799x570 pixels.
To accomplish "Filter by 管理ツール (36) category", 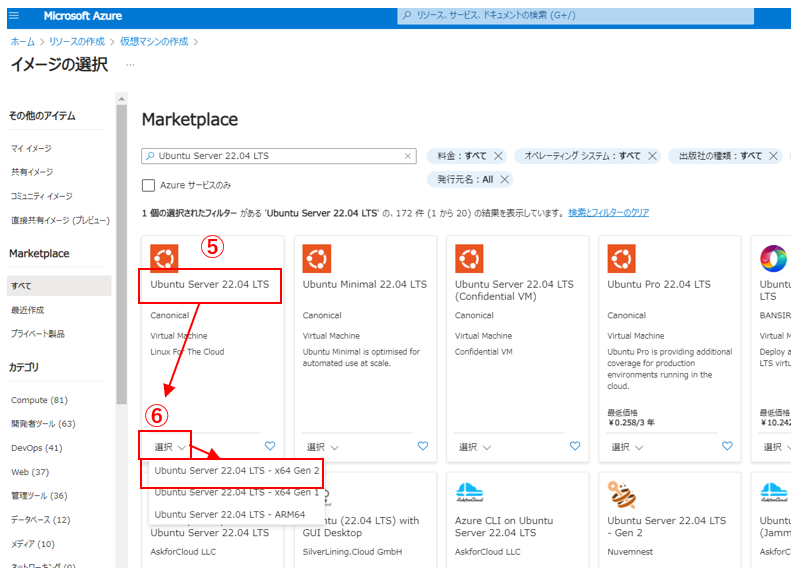I will coord(39,496).
